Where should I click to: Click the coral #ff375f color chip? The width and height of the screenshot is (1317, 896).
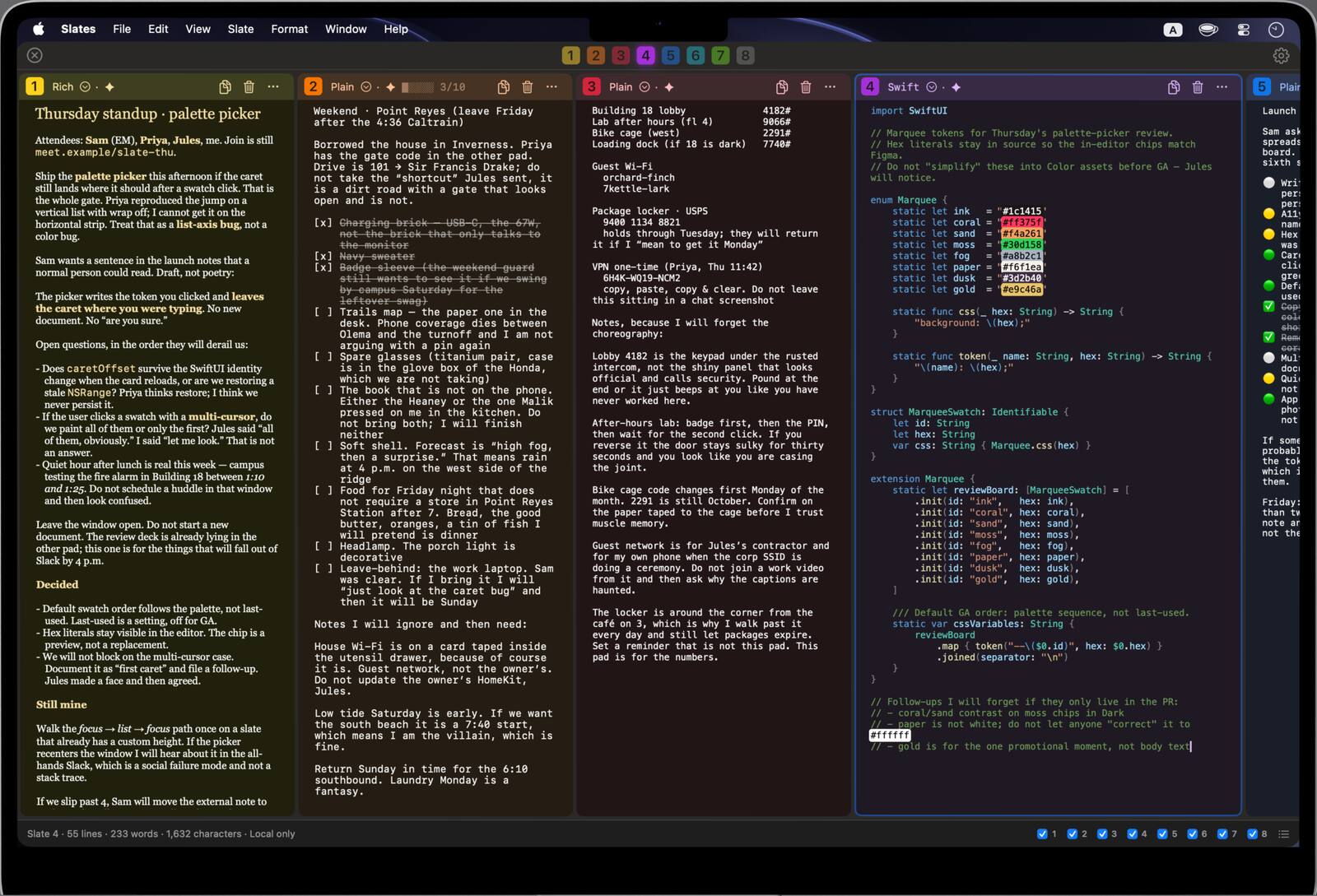click(1021, 222)
